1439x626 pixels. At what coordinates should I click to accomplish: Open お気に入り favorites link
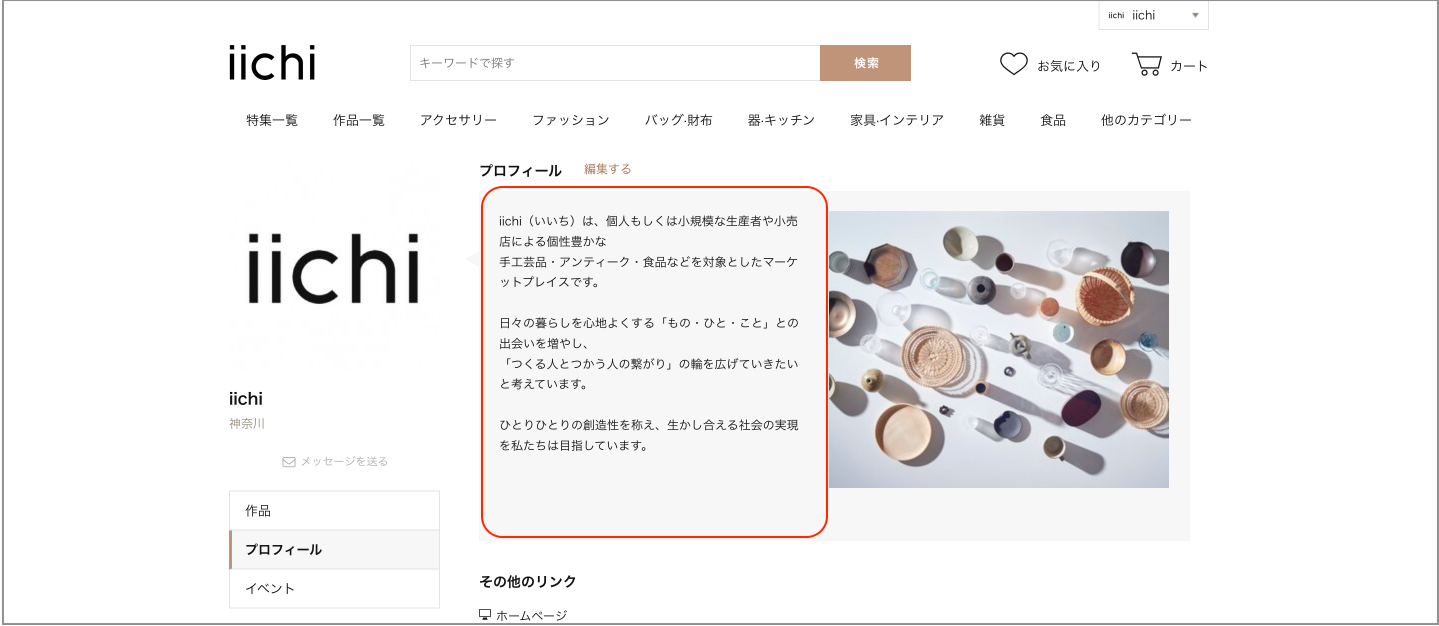(1069, 66)
